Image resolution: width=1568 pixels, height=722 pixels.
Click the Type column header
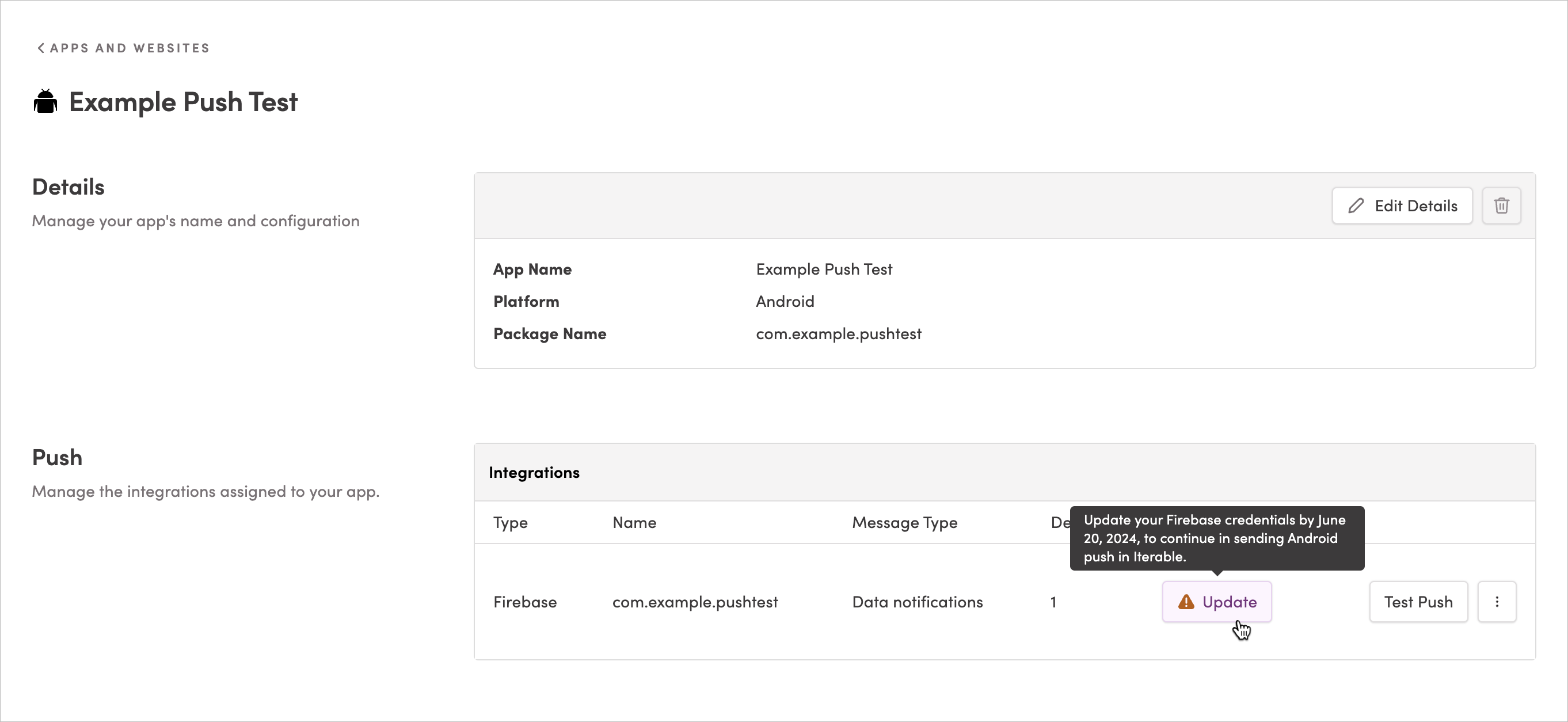click(x=510, y=523)
